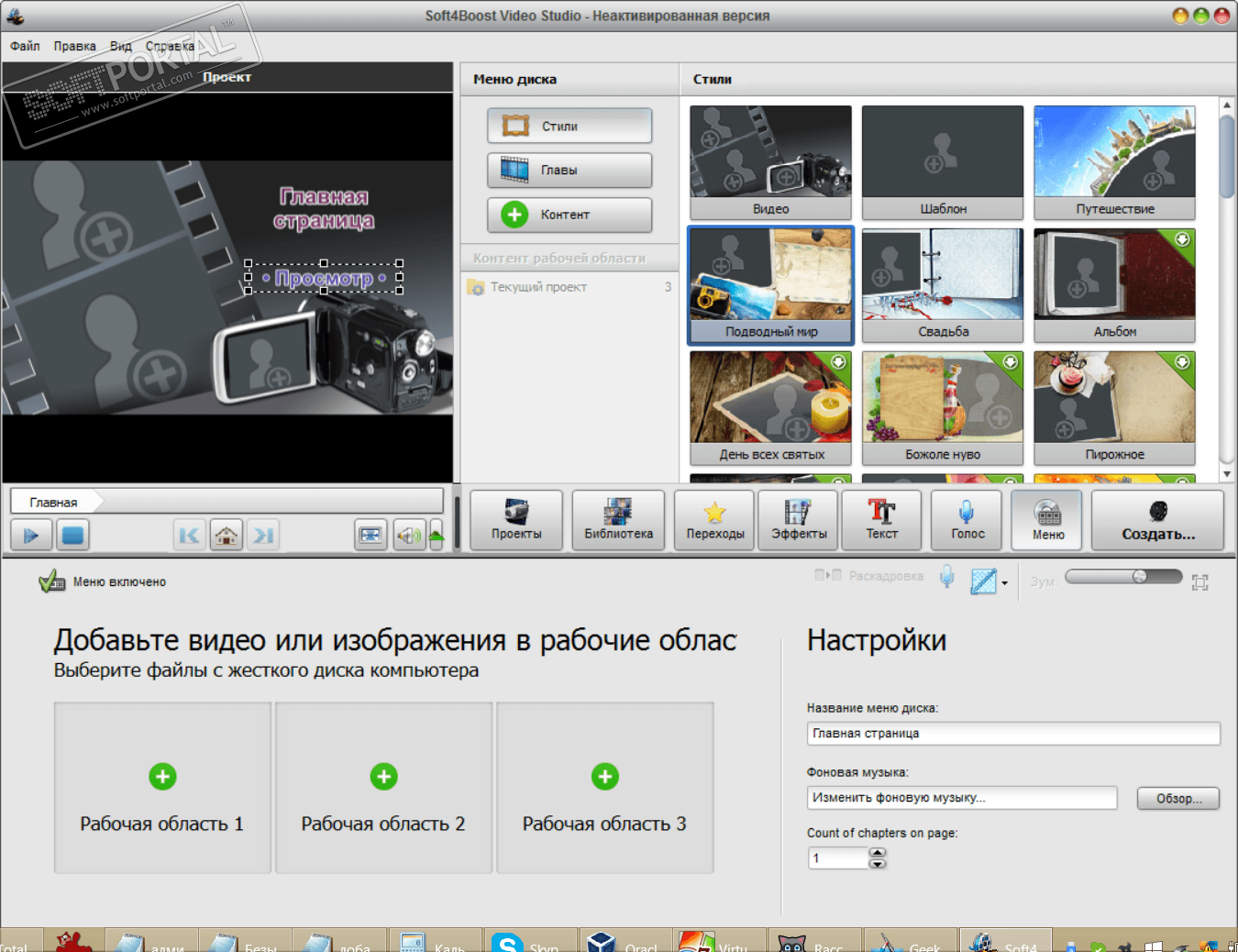Select the Главная breadcrumb tab in preview
1238x952 pixels.
54,502
